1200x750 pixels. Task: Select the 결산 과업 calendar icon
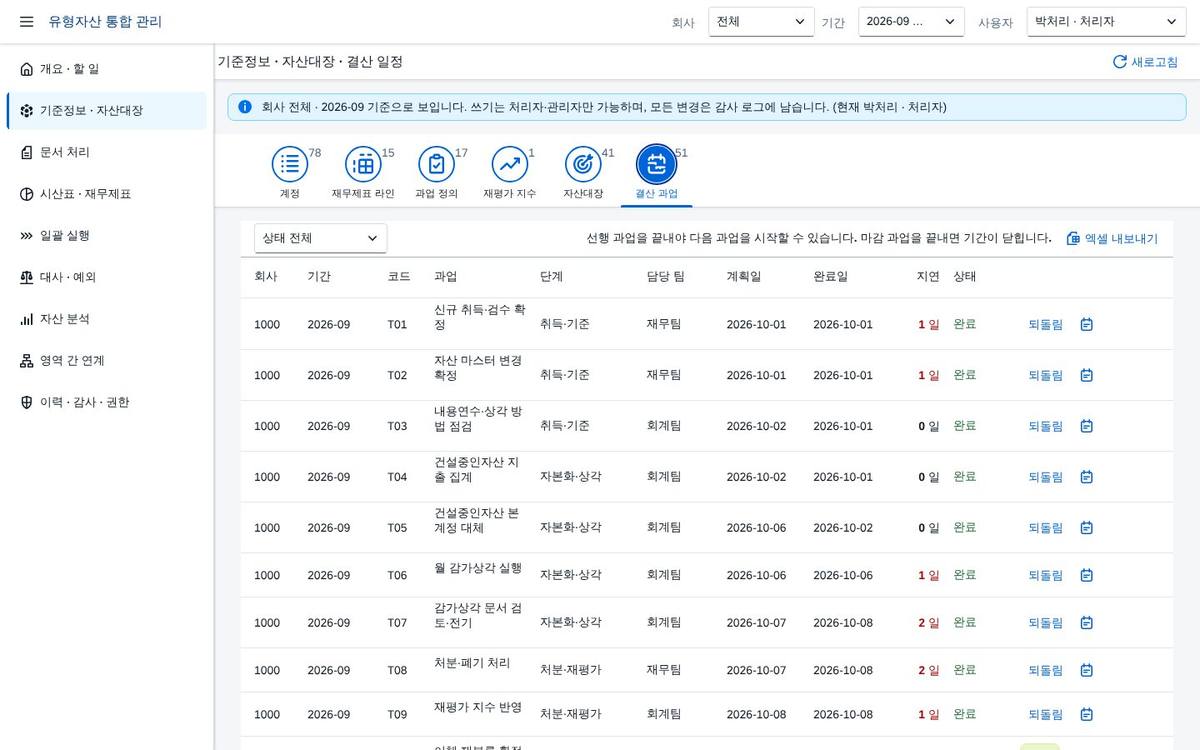pyautogui.click(x=657, y=164)
